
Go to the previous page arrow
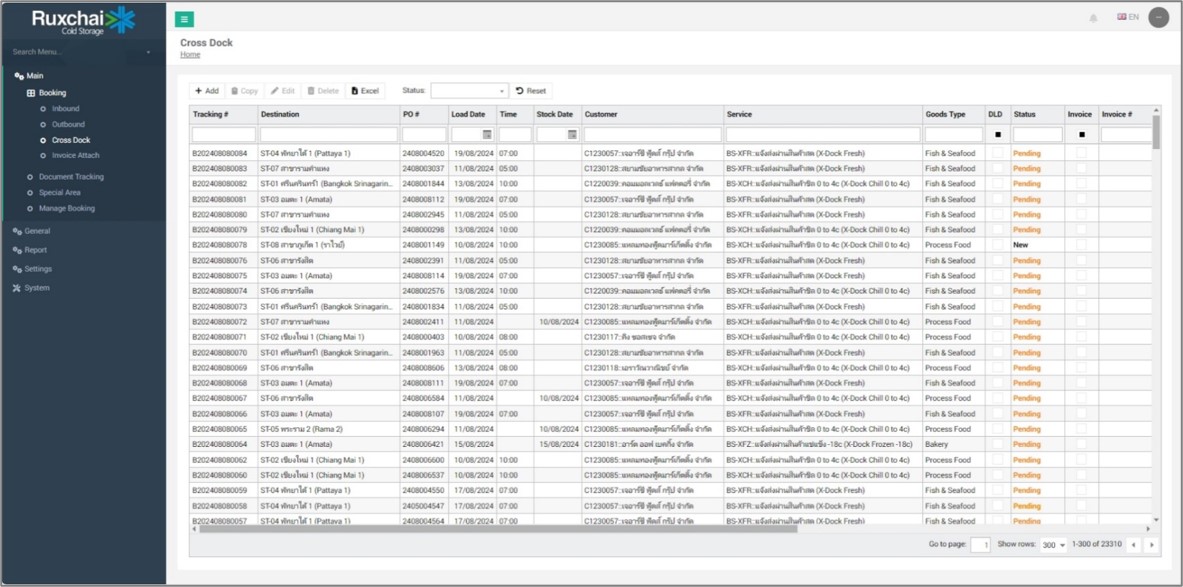coord(1133,545)
